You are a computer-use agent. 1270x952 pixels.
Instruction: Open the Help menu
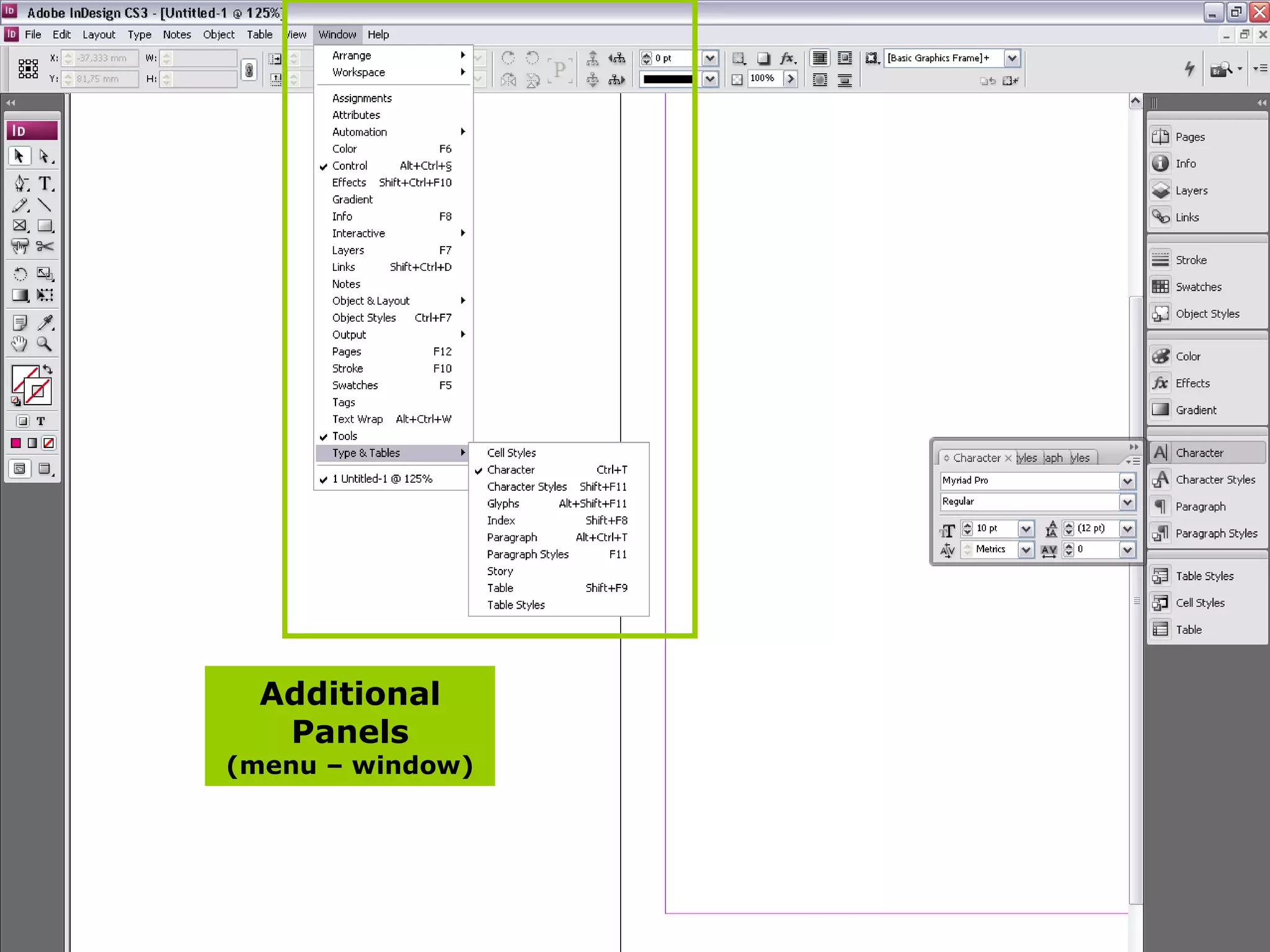pos(378,35)
